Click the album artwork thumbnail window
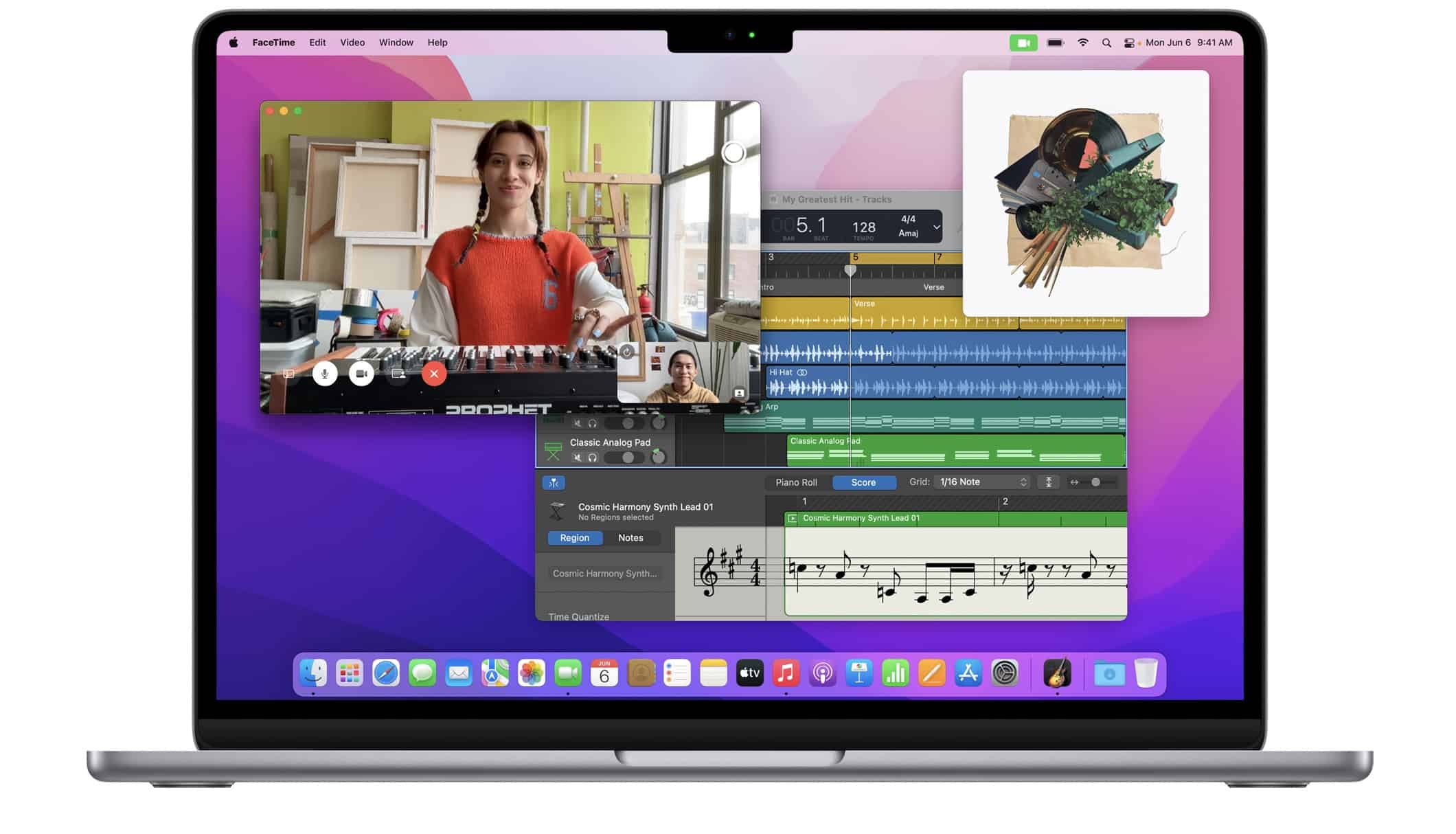 click(1085, 194)
